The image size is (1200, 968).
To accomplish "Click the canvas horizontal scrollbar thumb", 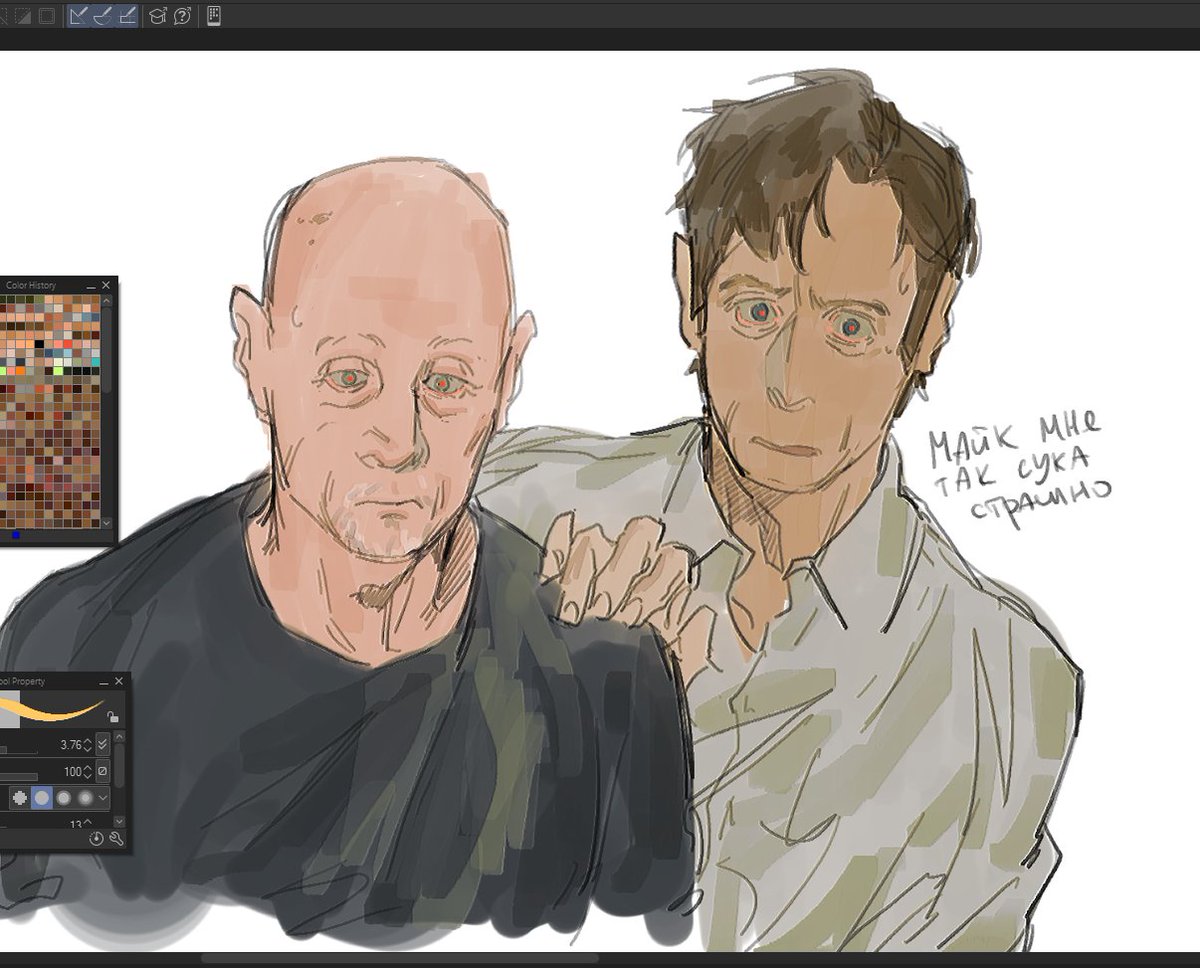I will [400, 959].
